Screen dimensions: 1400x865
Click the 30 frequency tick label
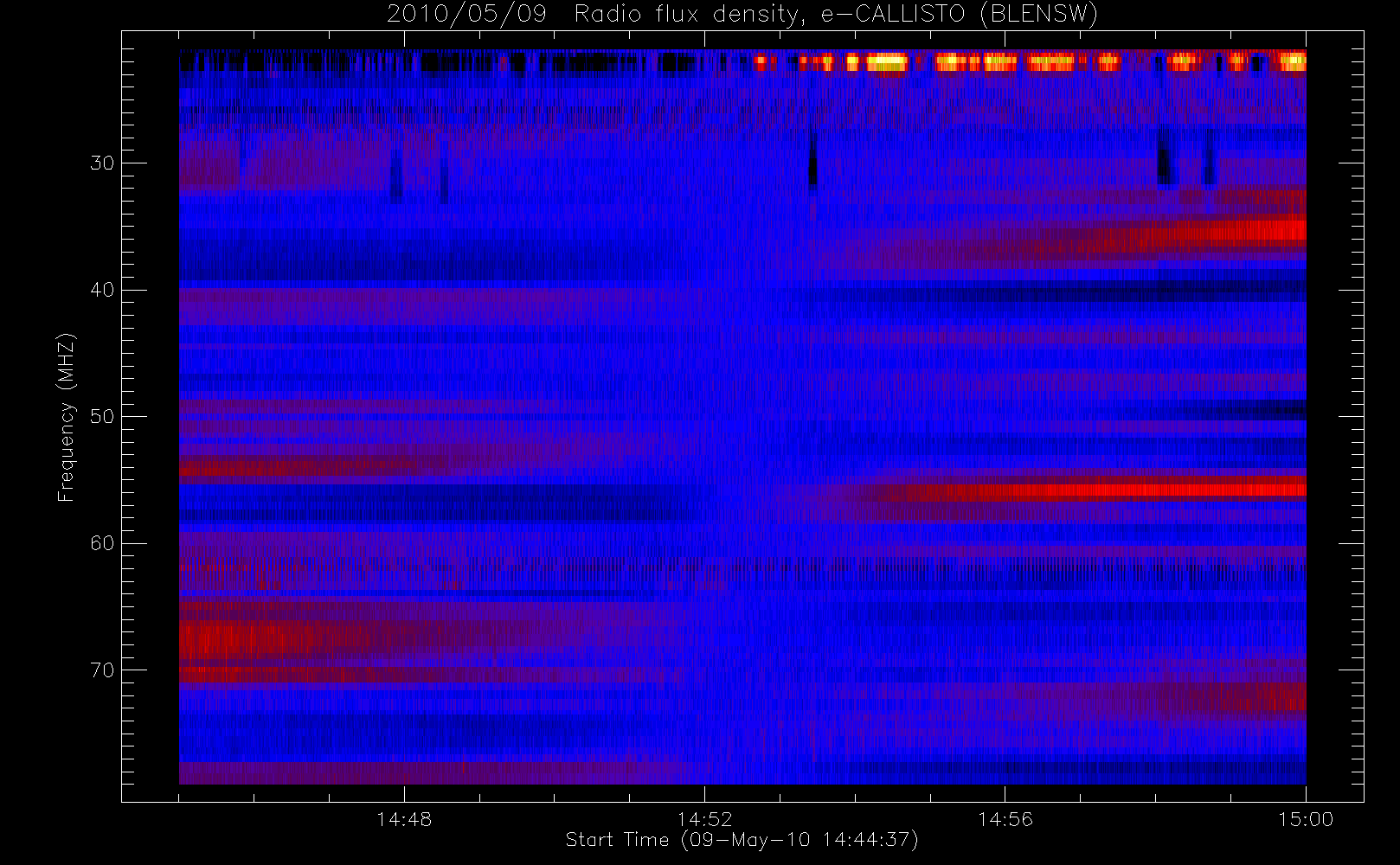(102, 163)
